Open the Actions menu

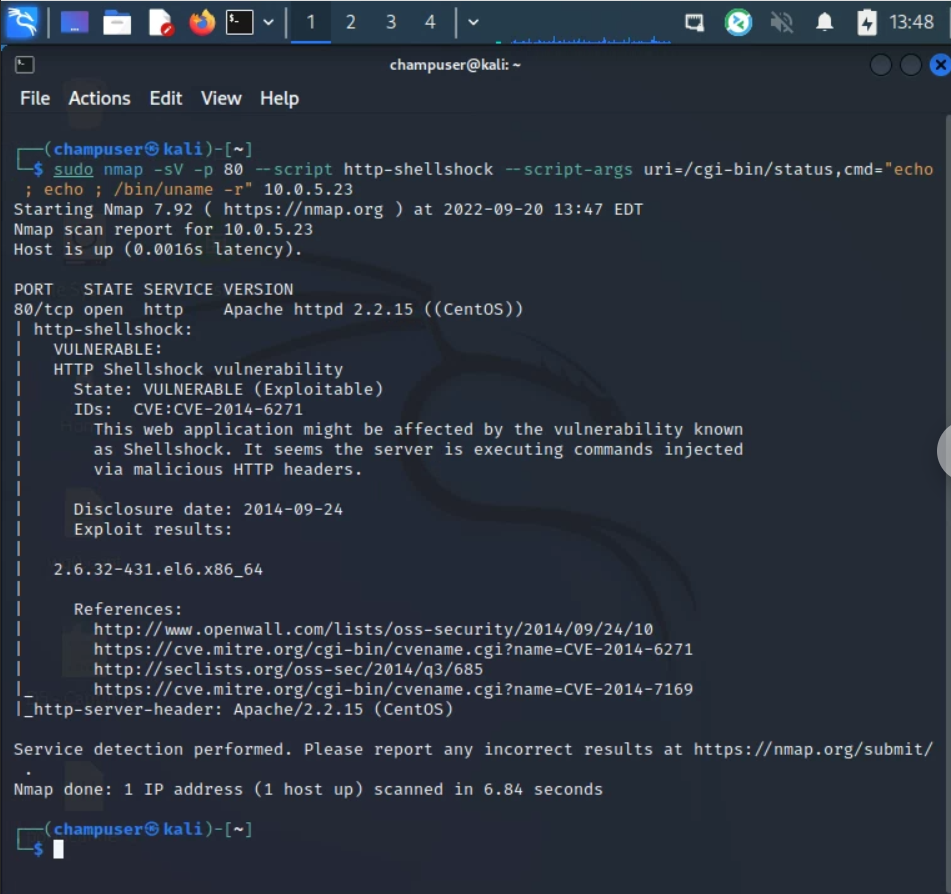99,98
